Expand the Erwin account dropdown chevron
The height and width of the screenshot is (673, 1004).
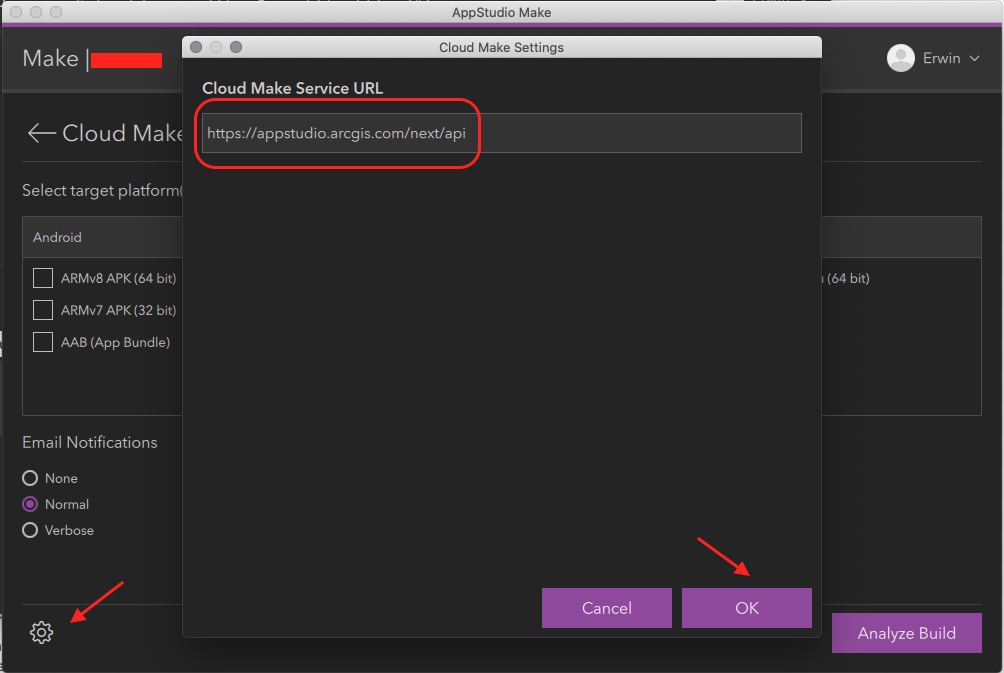tap(975, 58)
